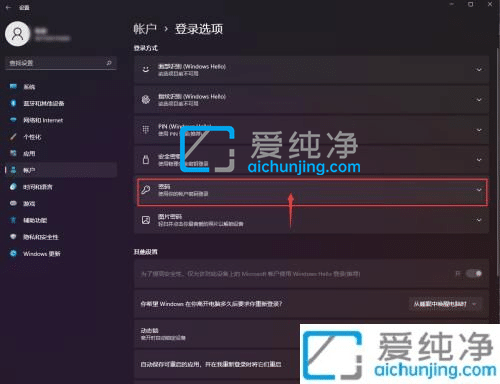
Task: Click the person icon beside 帐户 in the sidebar
Action: coord(13,170)
